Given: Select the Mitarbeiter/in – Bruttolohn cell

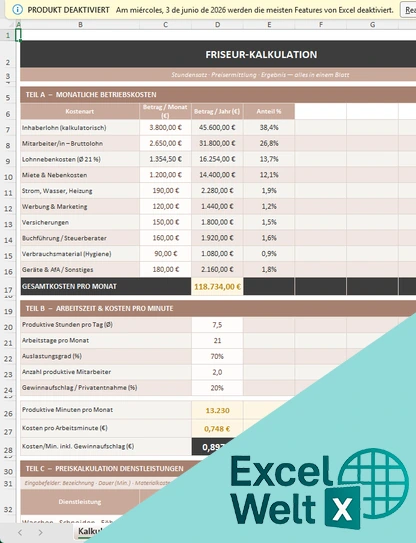Looking at the screenshot, I should [x=80, y=143].
